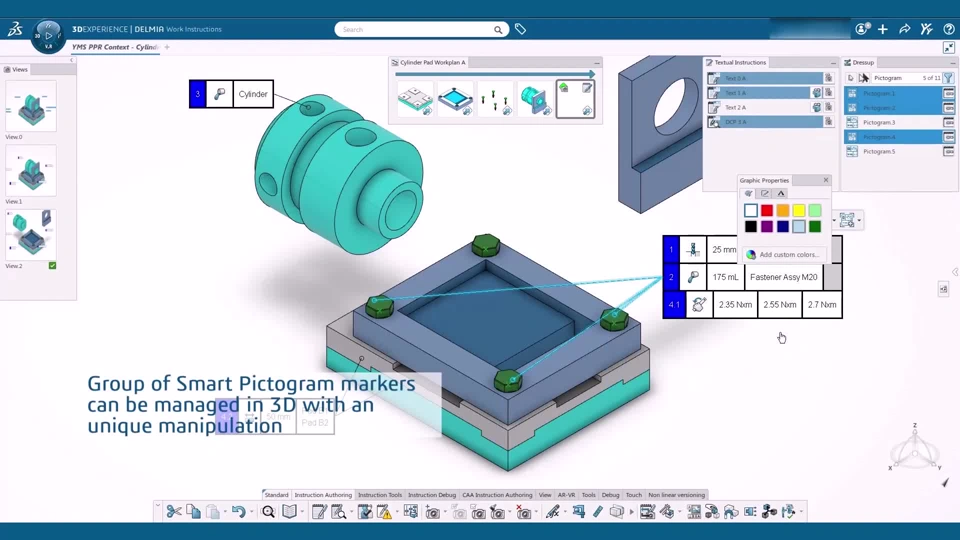Image resolution: width=960 pixels, height=540 pixels.
Task: Toggle the display icon on the Pictogram.4 row
Action: click(948, 137)
